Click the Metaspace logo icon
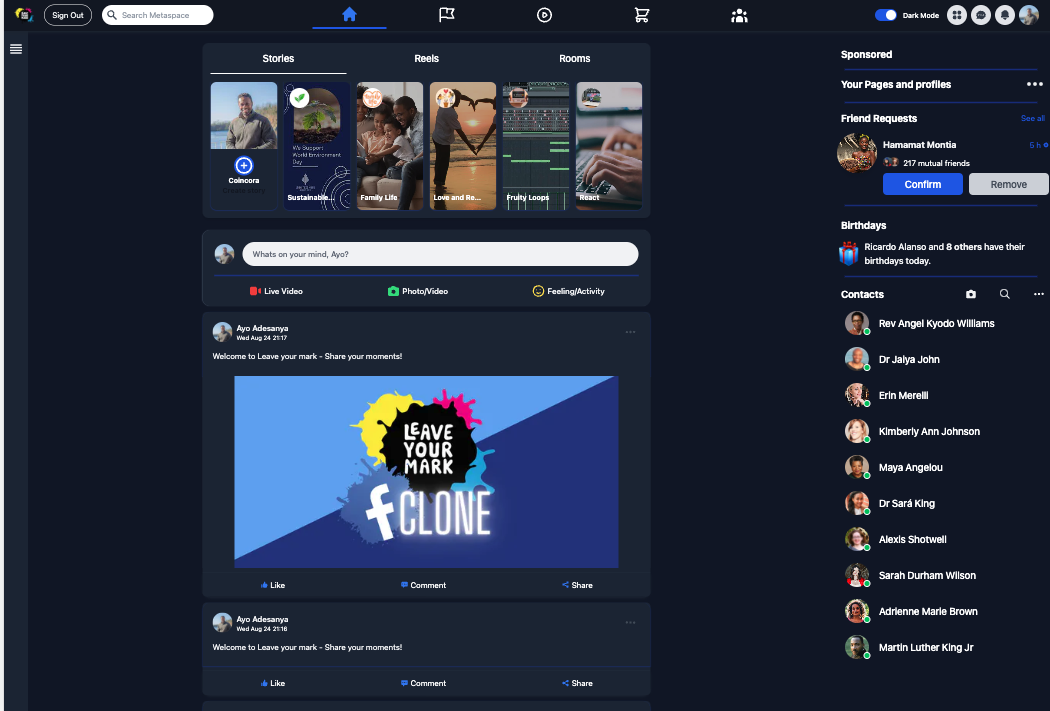Viewport: 1050px width, 711px height. [x=24, y=15]
